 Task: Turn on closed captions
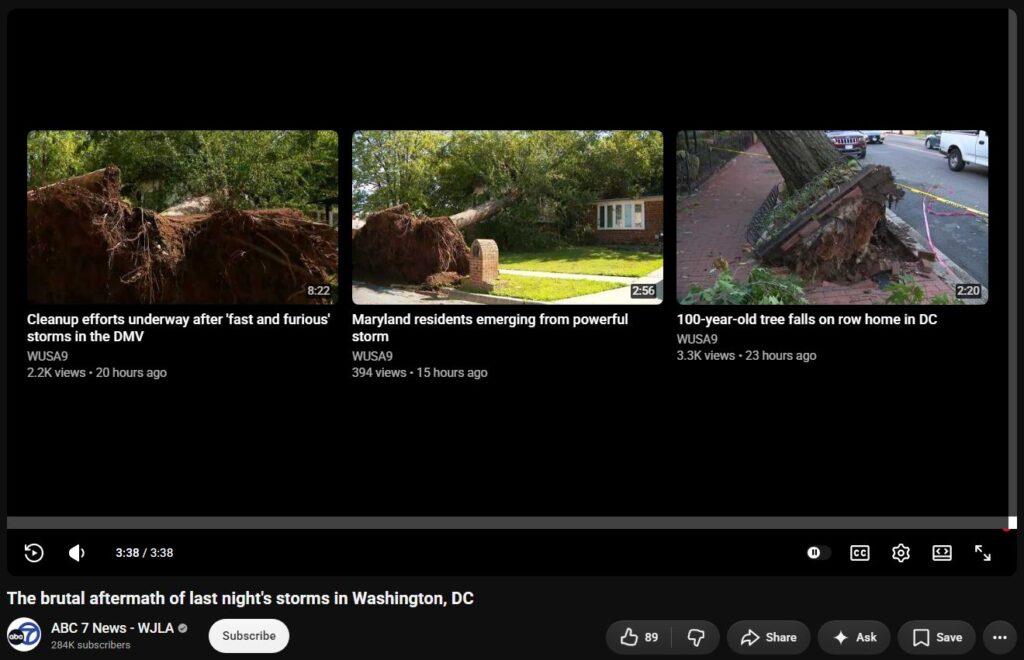tap(859, 553)
